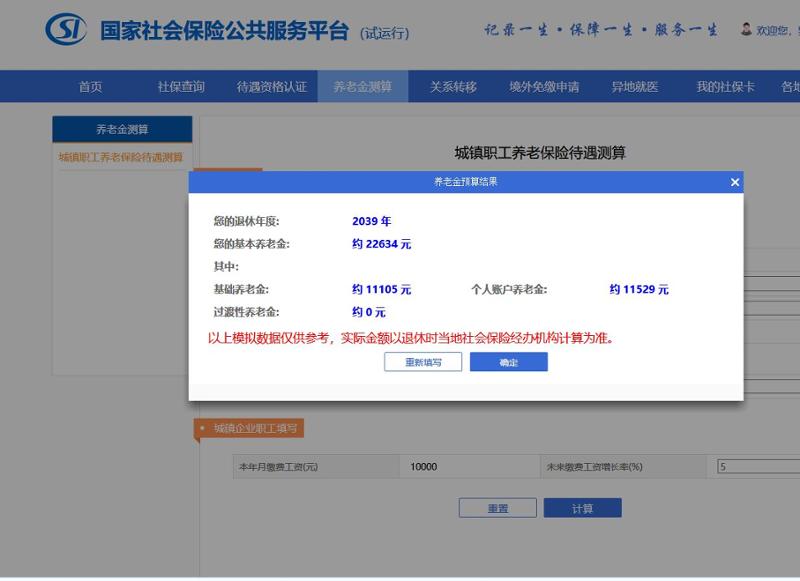Click the 重置 button below the form
This screenshot has height=581, width=800.
pyautogui.click(x=497, y=508)
